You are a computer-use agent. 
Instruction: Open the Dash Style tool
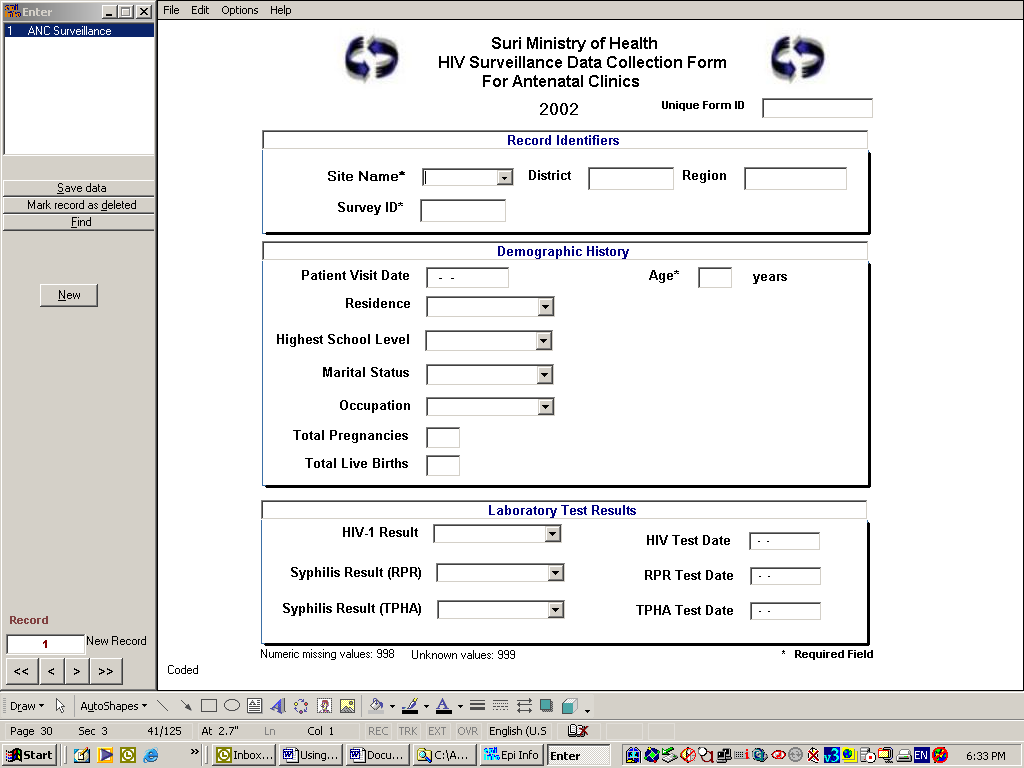pos(500,705)
